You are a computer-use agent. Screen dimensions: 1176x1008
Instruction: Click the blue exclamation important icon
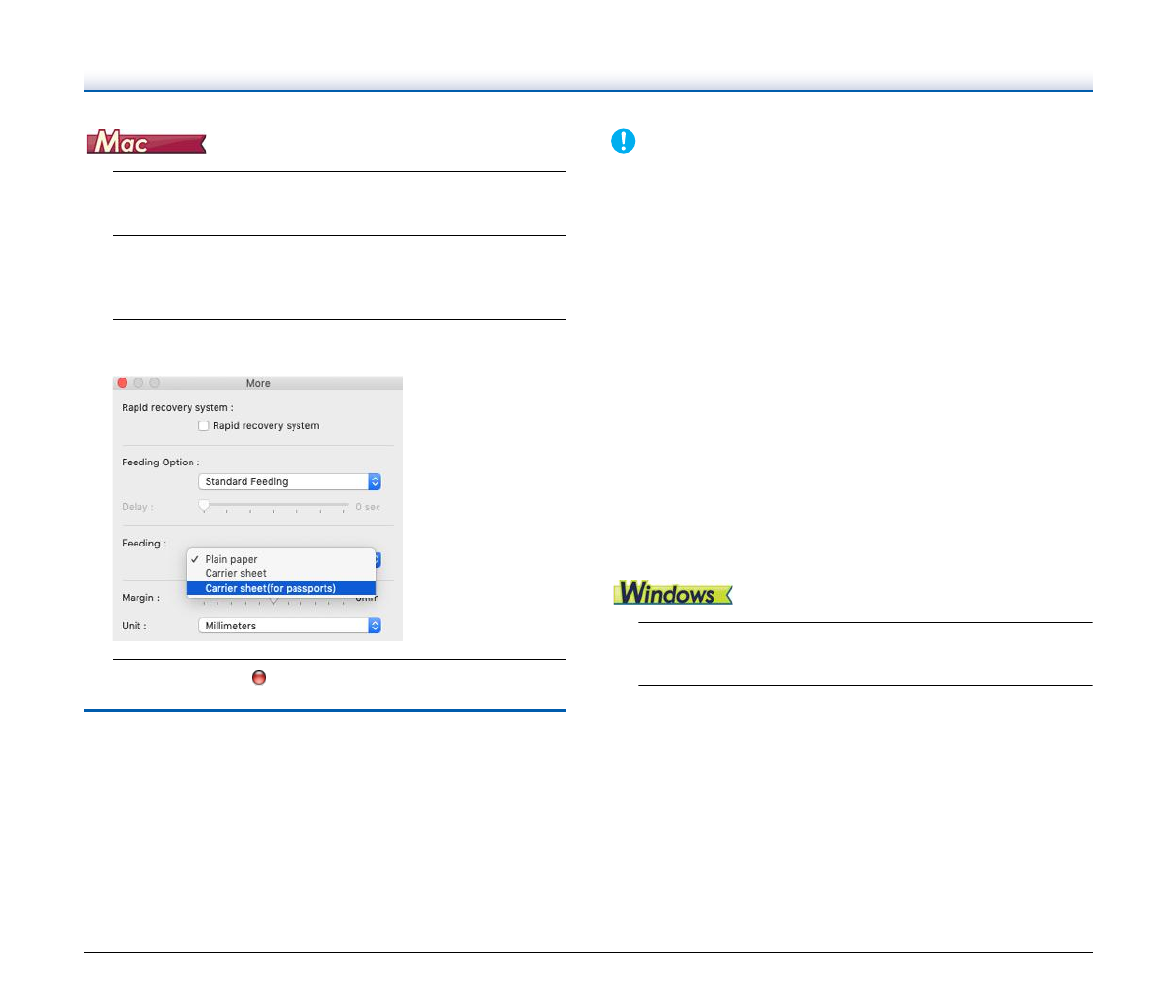tap(623, 142)
